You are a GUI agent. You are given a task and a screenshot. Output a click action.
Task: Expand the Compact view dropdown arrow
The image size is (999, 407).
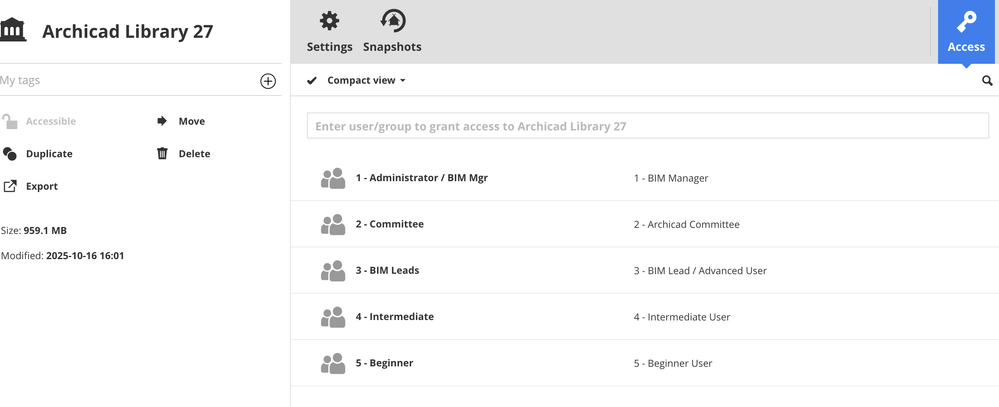(403, 81)
